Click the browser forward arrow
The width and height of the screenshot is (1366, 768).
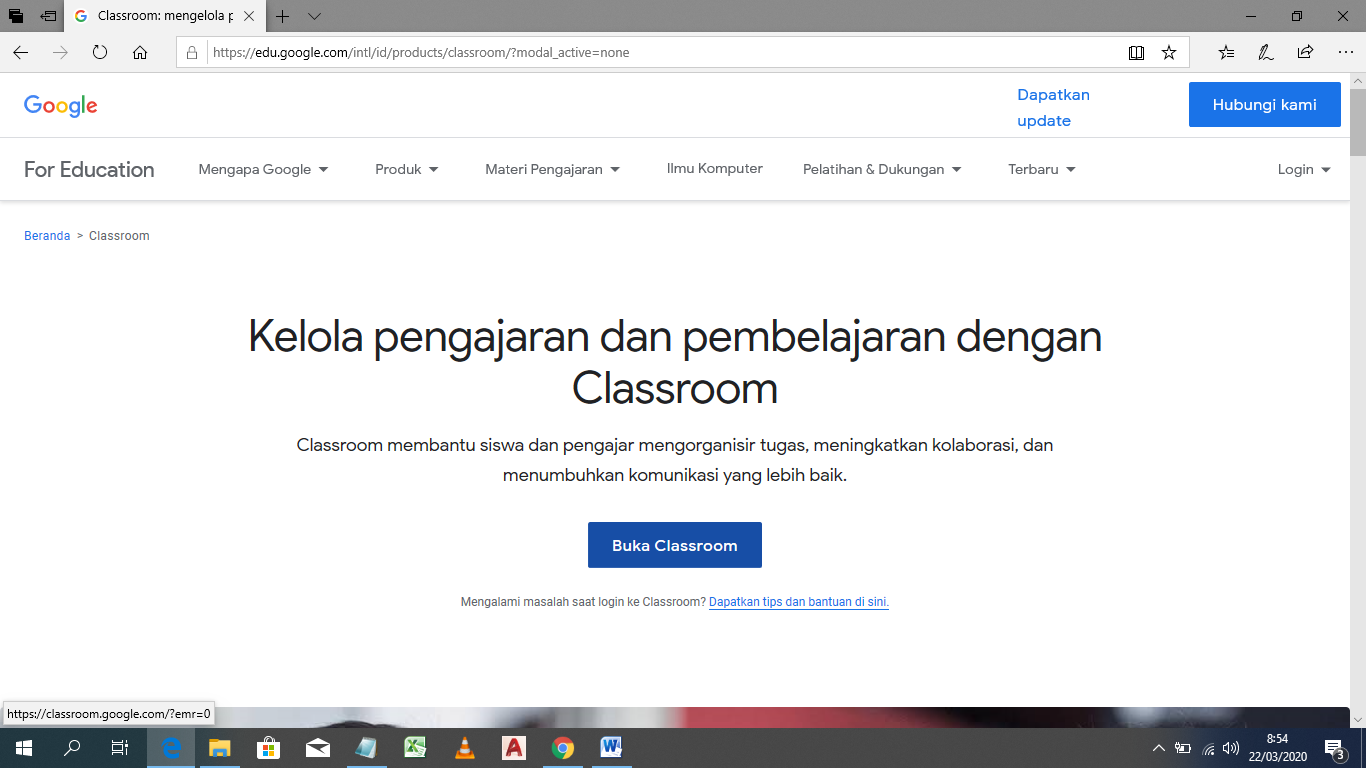click(x=60, y=53)
